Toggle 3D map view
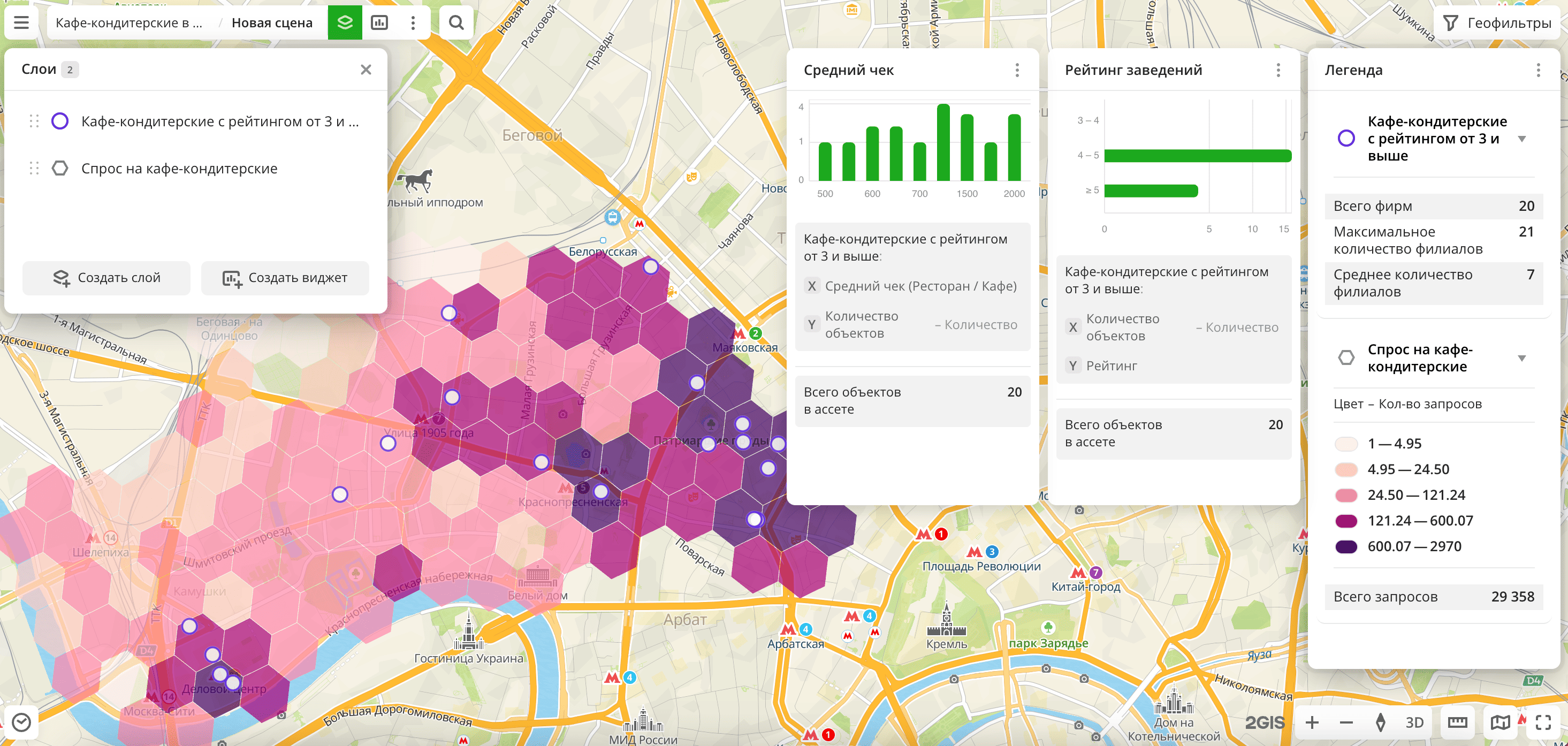Image resolution: width=1568 pixels, height=746 pixels. (x=1414, y=722)
